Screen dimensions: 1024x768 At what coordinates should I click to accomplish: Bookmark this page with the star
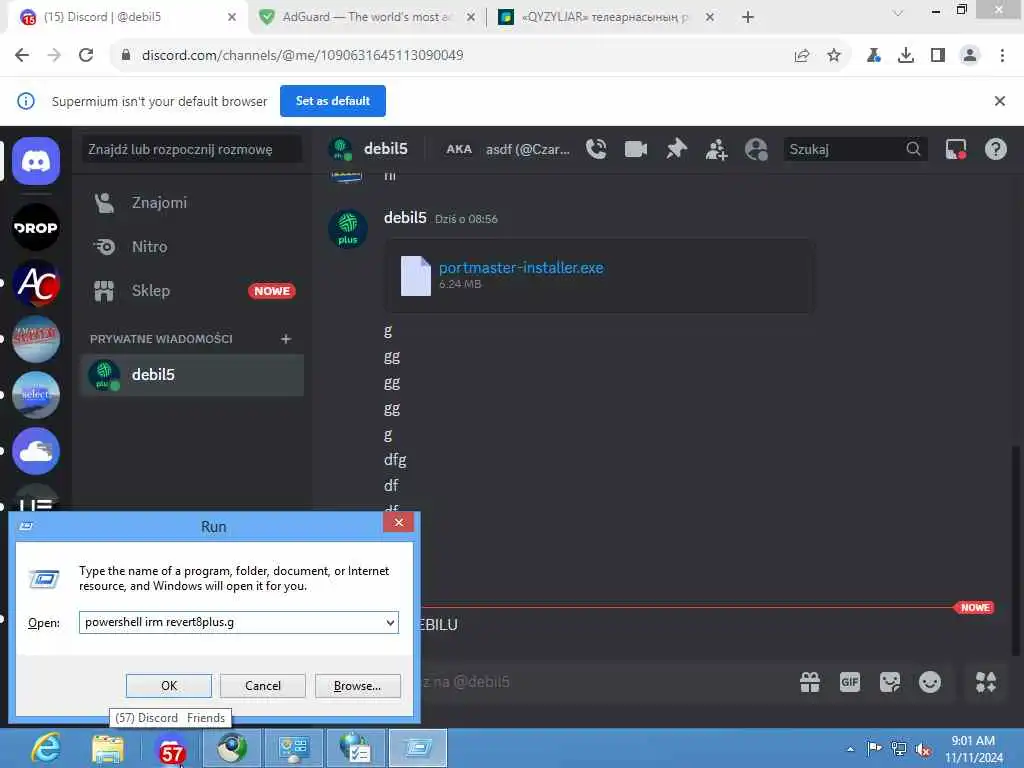834,55
